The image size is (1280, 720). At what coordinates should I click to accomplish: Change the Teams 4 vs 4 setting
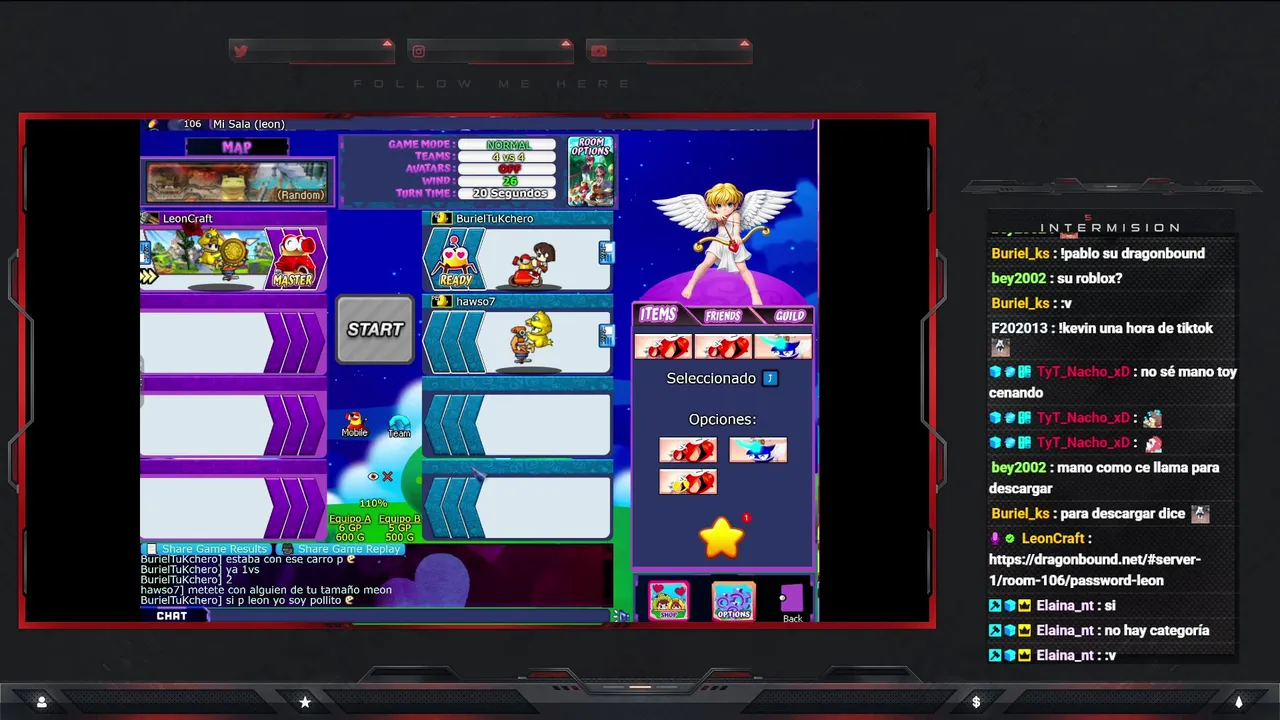(x=508, y=157)
